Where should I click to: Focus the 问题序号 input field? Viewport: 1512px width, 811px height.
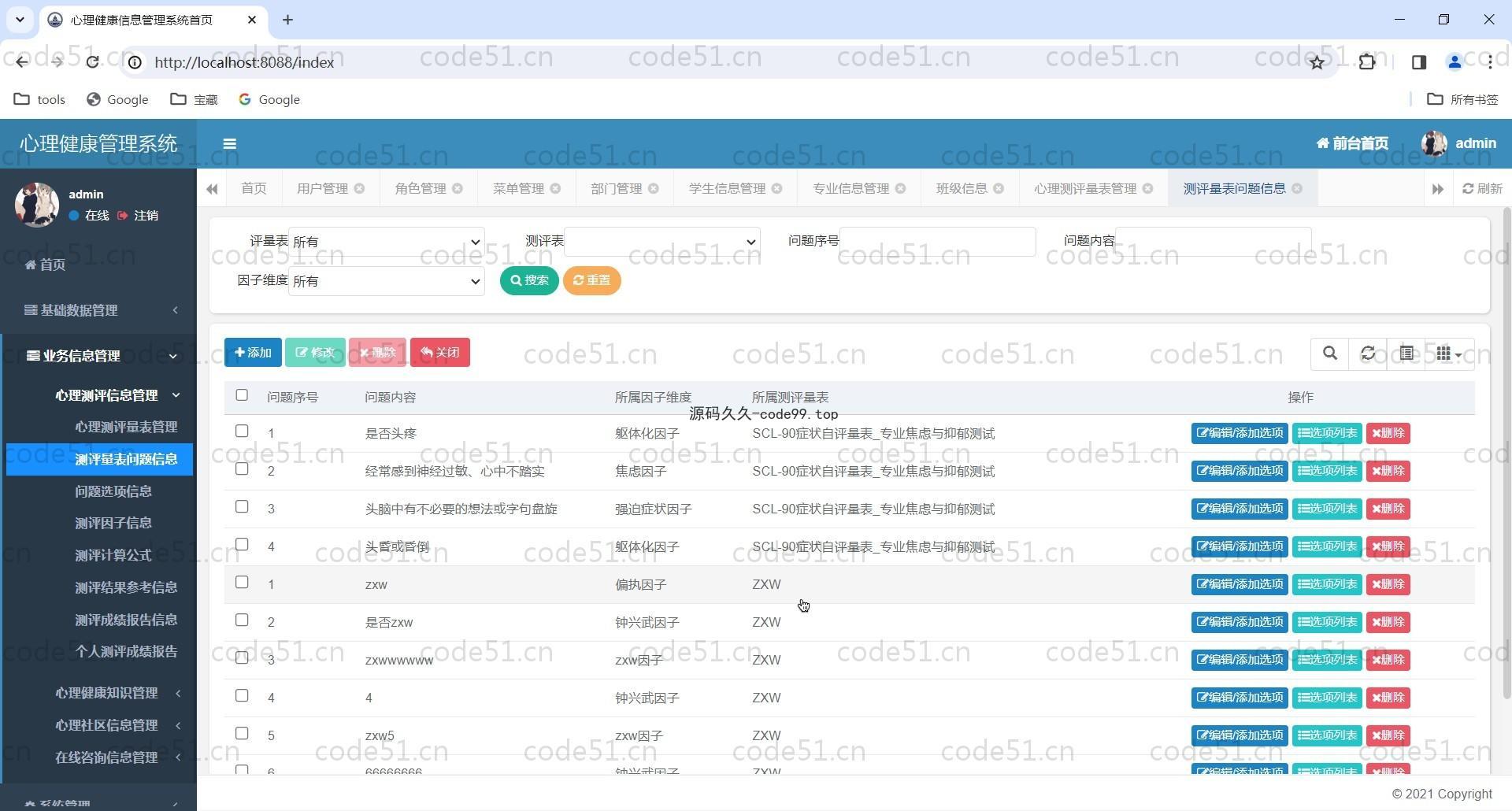click(937, 242)
